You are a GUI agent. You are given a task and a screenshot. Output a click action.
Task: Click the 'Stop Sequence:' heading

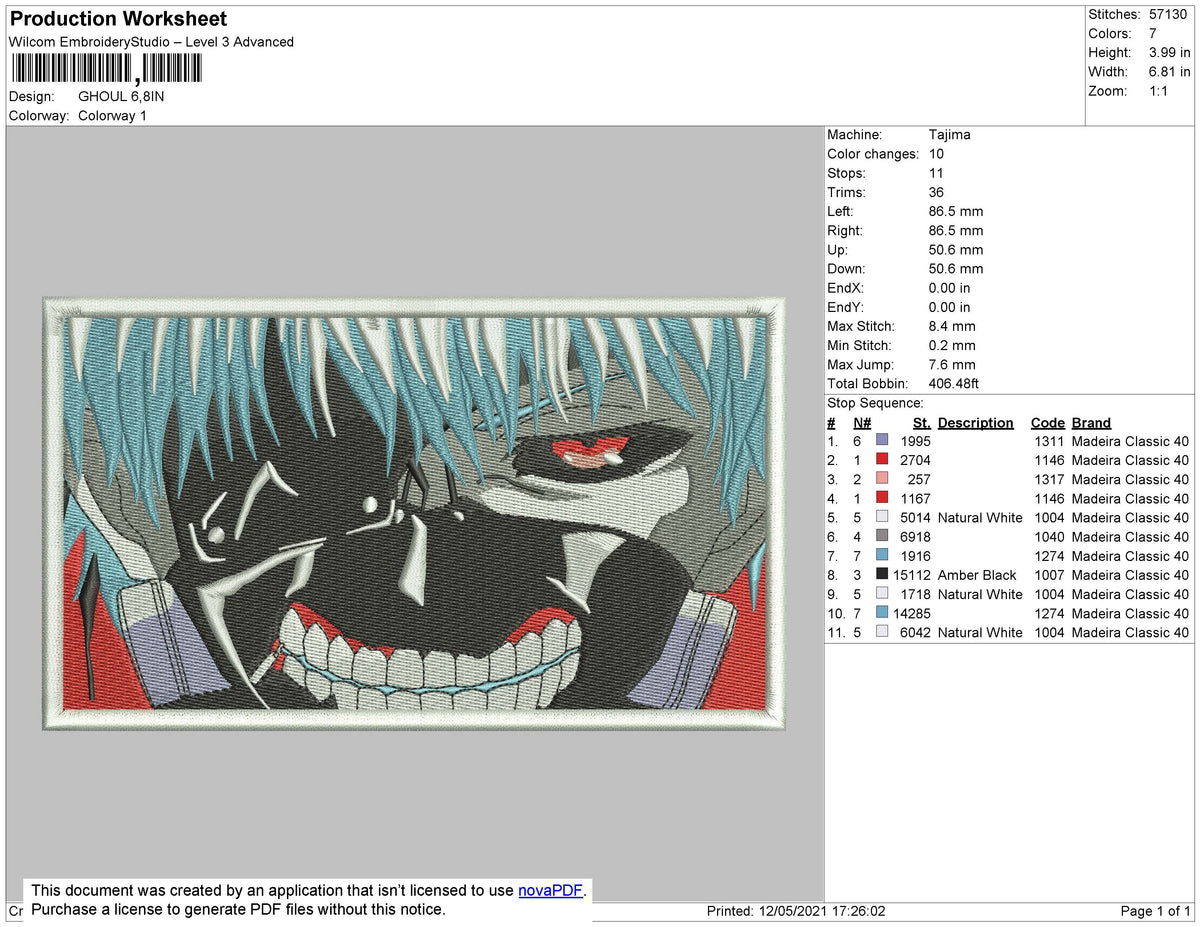pos(876,403)
